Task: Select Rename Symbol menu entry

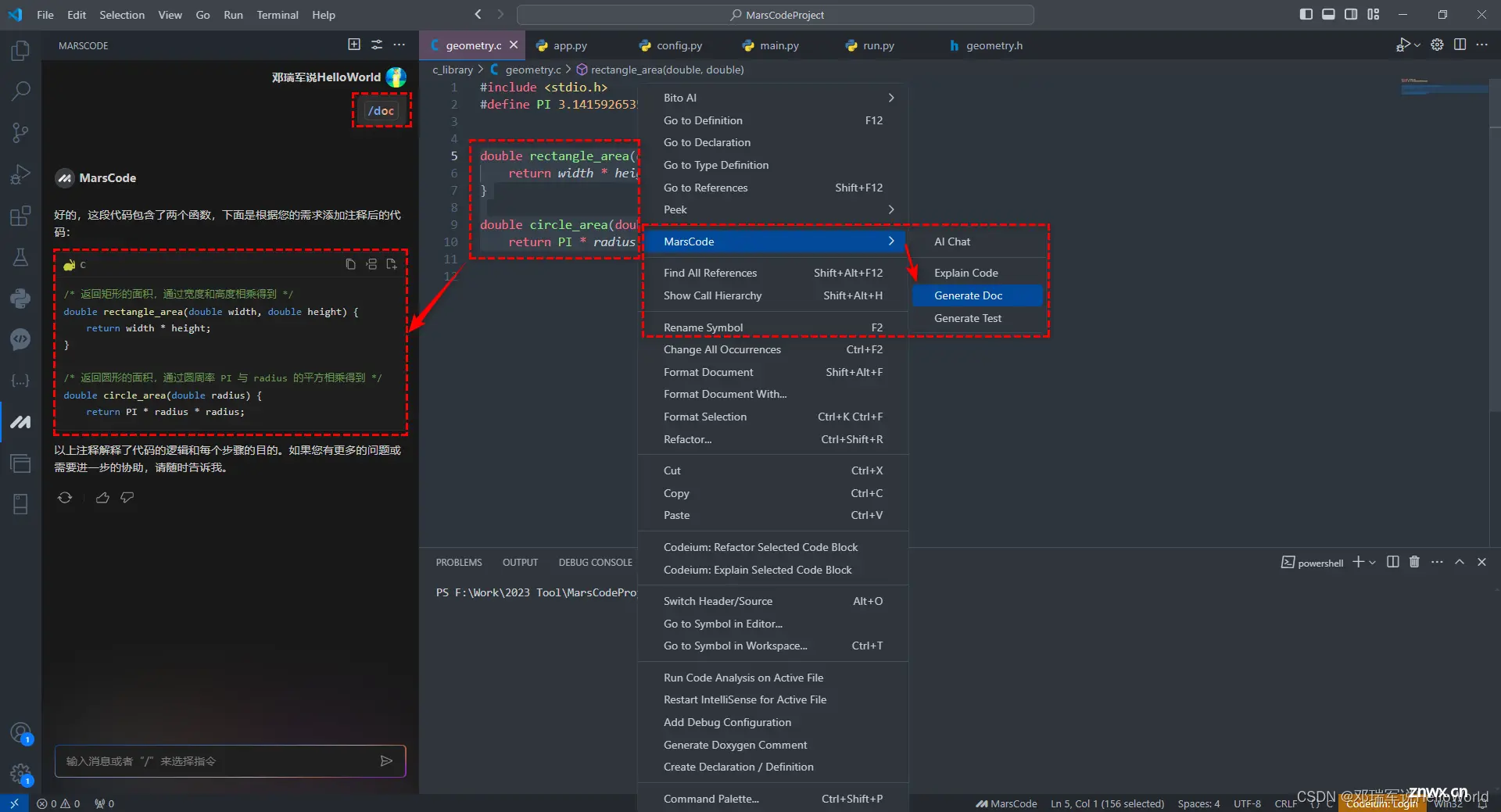Action: click(x=774, y=327)
